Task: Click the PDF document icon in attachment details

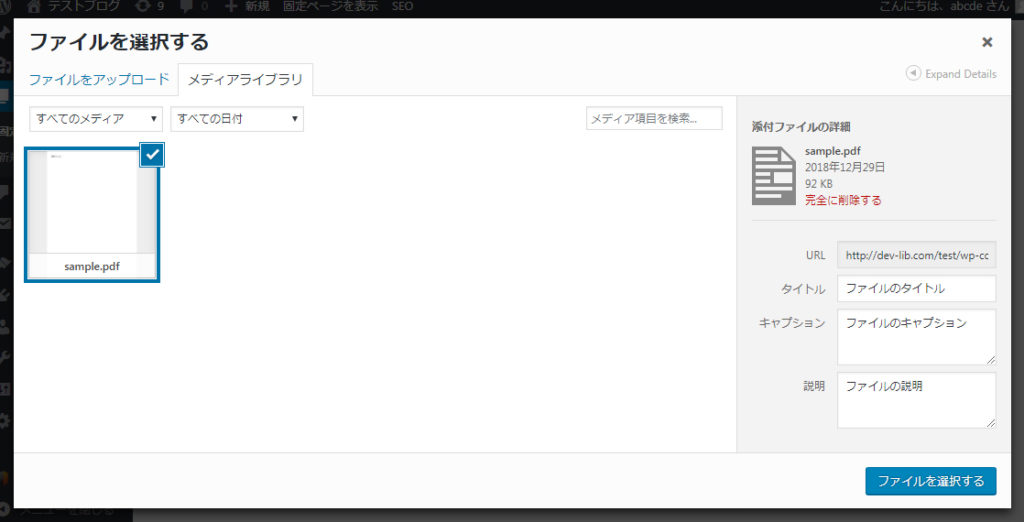Action: 773,175
